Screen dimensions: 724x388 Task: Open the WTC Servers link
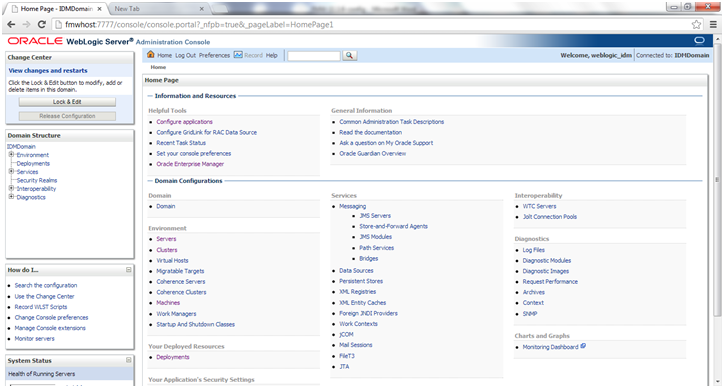(x=539, y=206)
